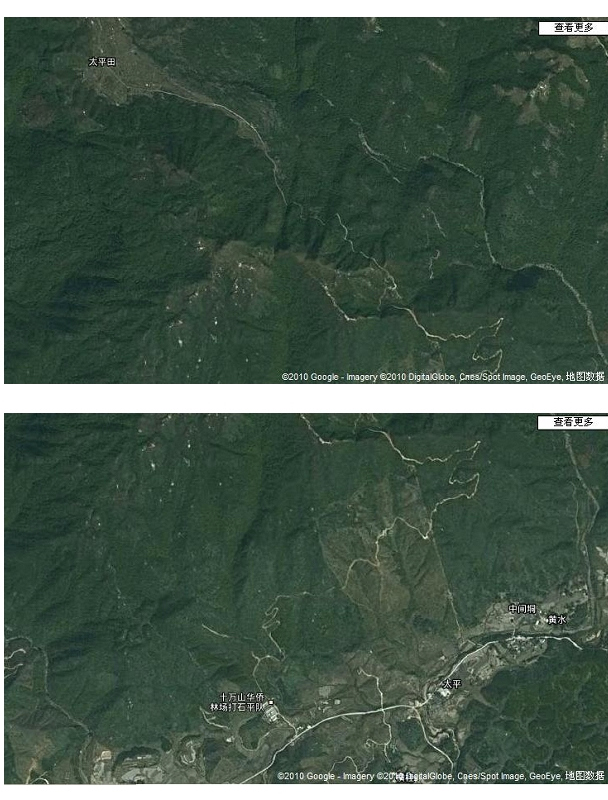Viewport: 608px width, 800px height.
Task: Select the 中间垌 place label
Action: click(x=522, y=609)
